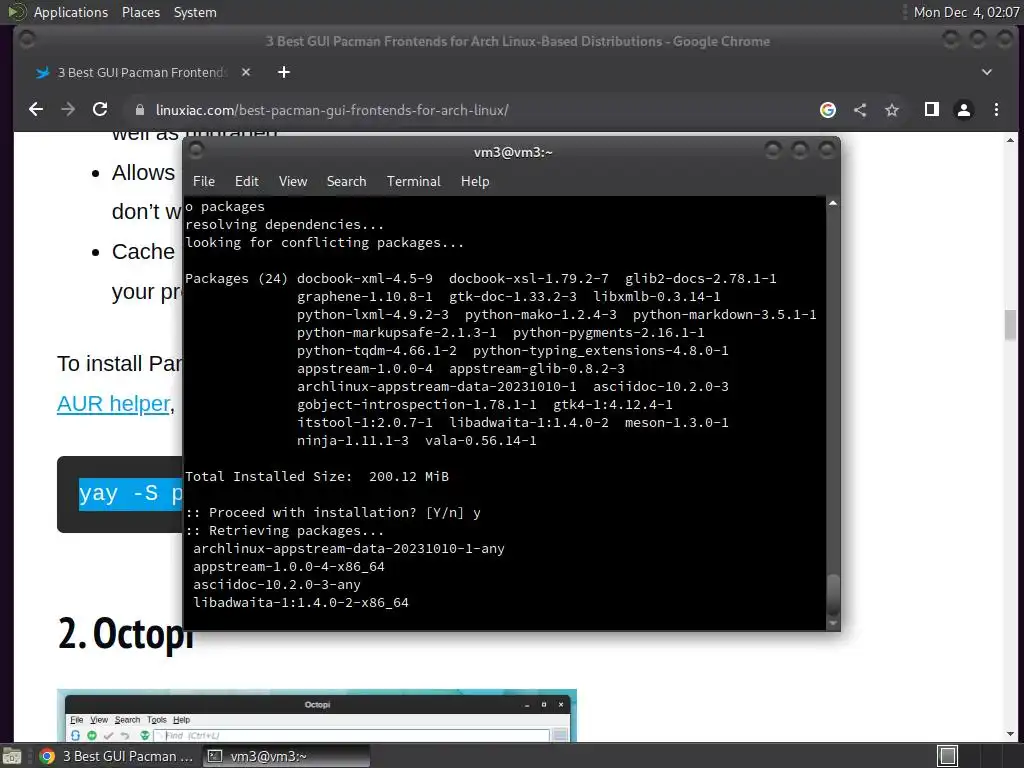Screen dimensions: 1024x768
Task: Click 'archlinux-appstream-data-20231010-1-any' download line
Action: coord(349,548)
